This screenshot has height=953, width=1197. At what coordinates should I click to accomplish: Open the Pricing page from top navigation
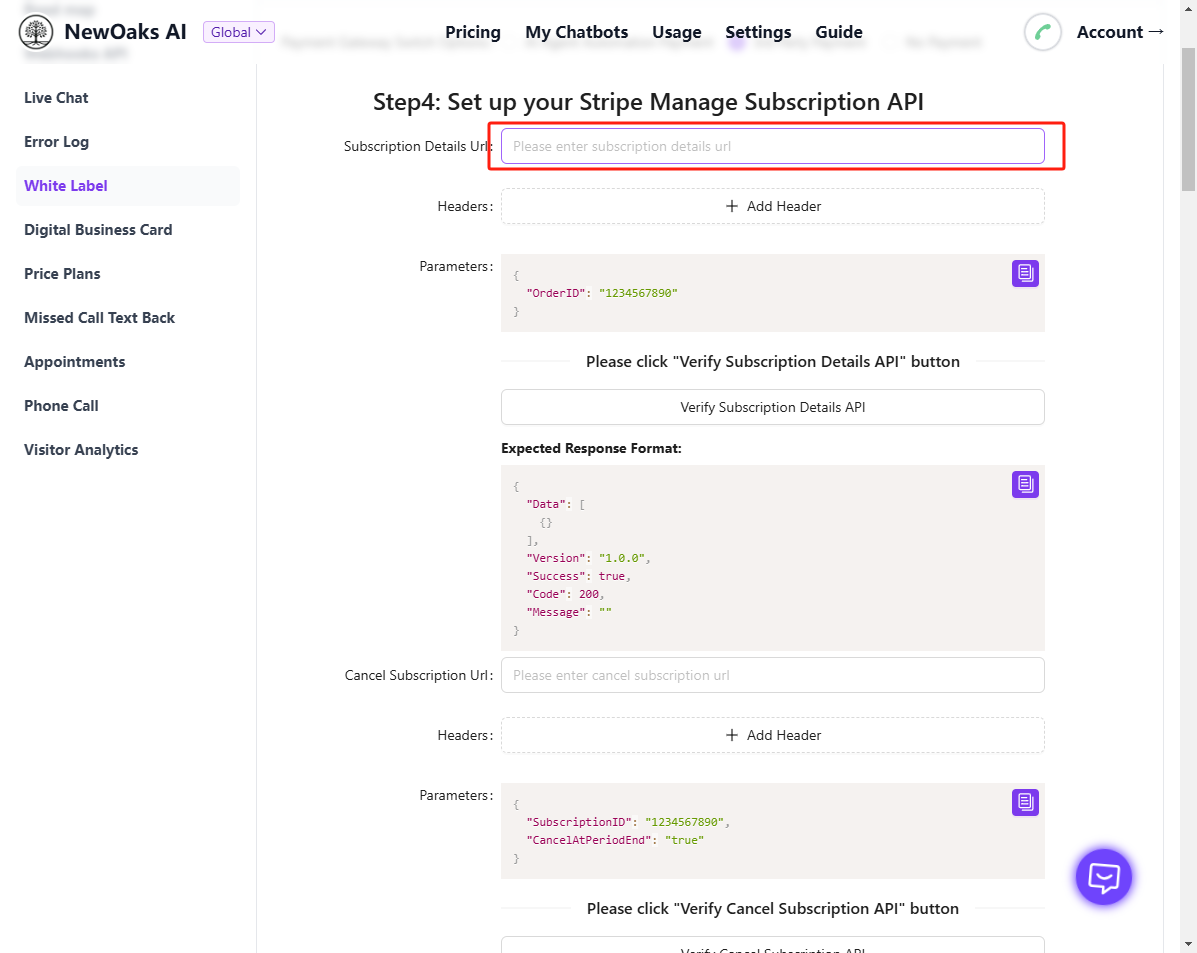pos(473,32)
